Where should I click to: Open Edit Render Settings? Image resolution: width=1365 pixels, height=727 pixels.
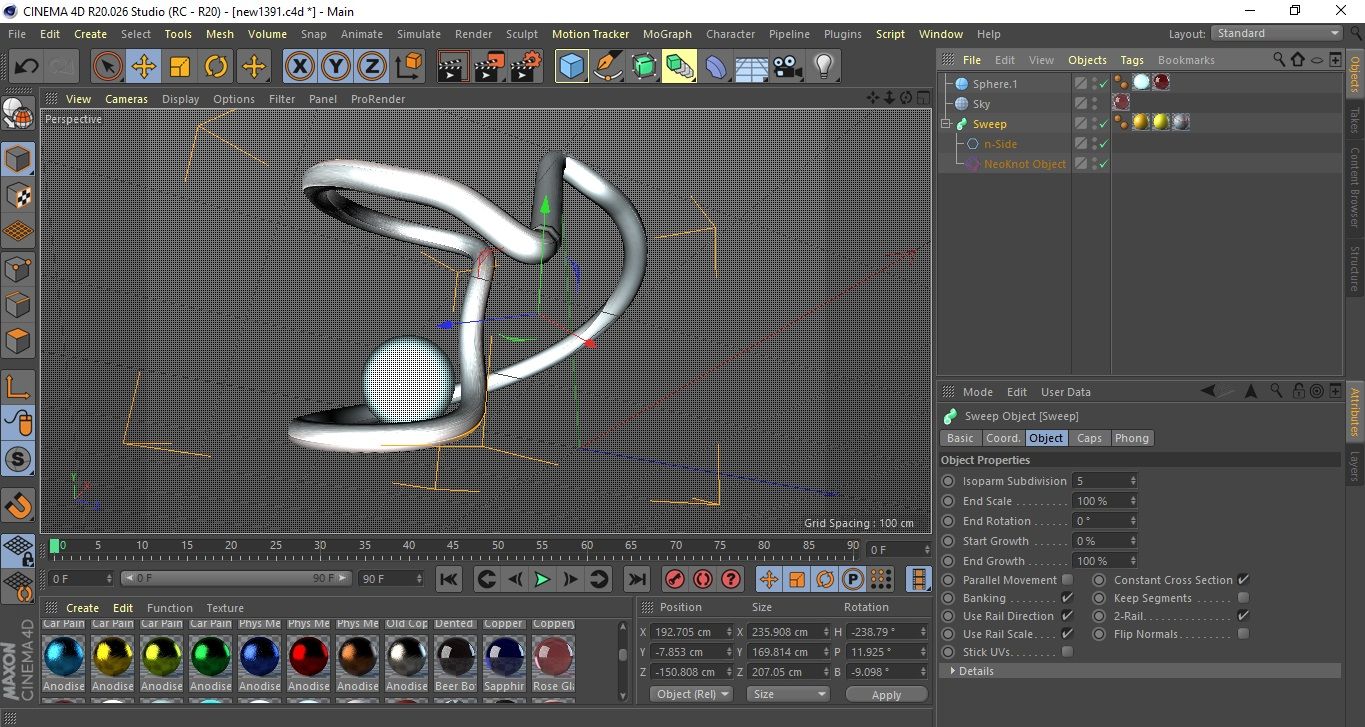(x=526, y=67)
